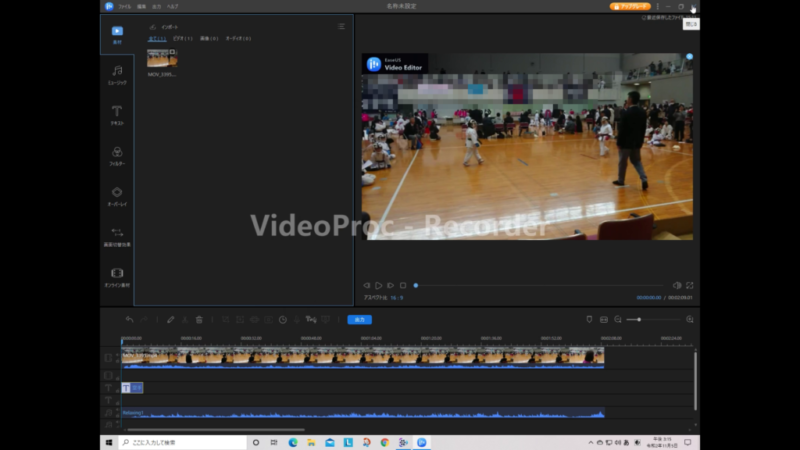Select the video clip on timeline

(363, 357)
